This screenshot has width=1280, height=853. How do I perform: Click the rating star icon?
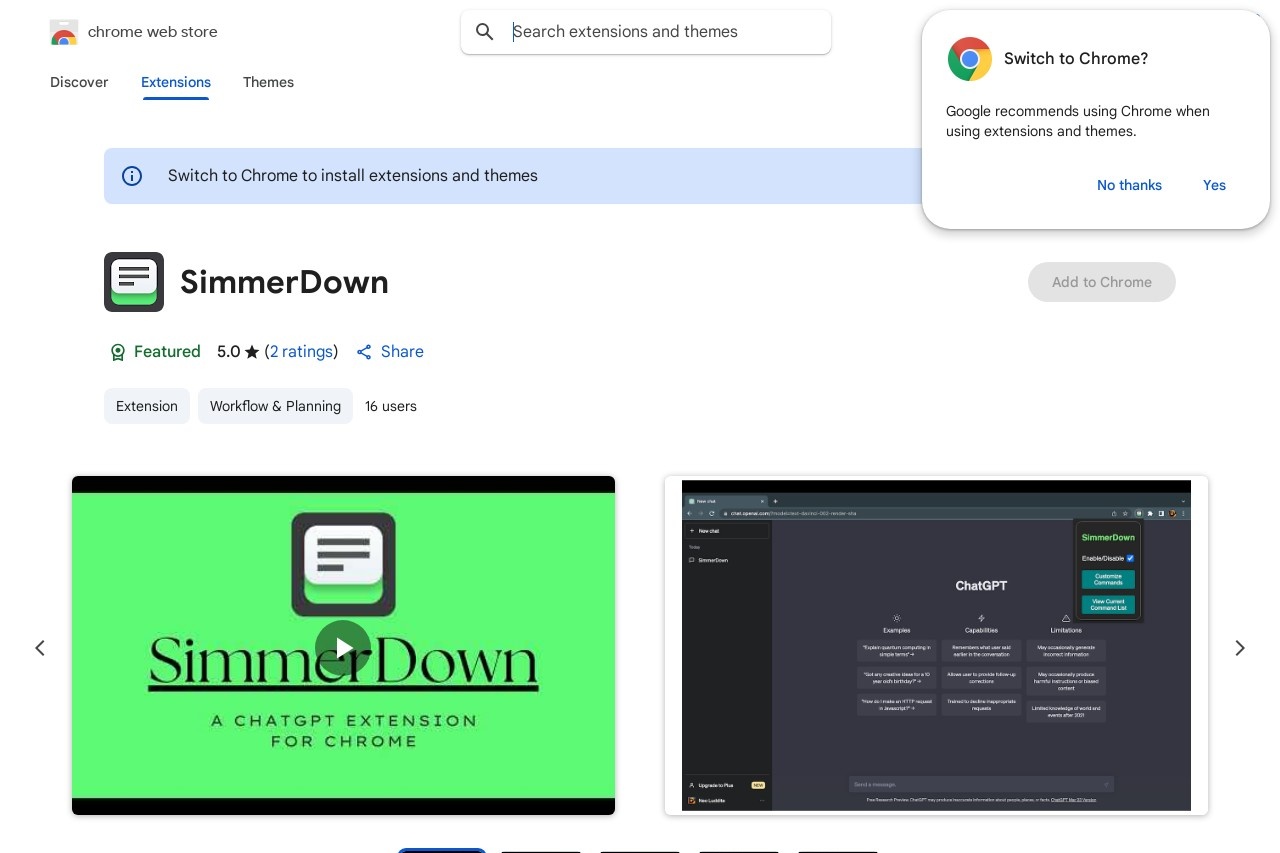[252, 352]
